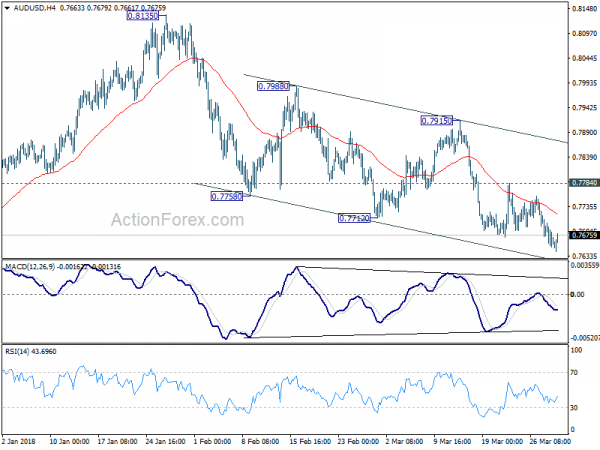Select the 0.79880 price label
The image size is (600, 450).
(x=274, y=86)
